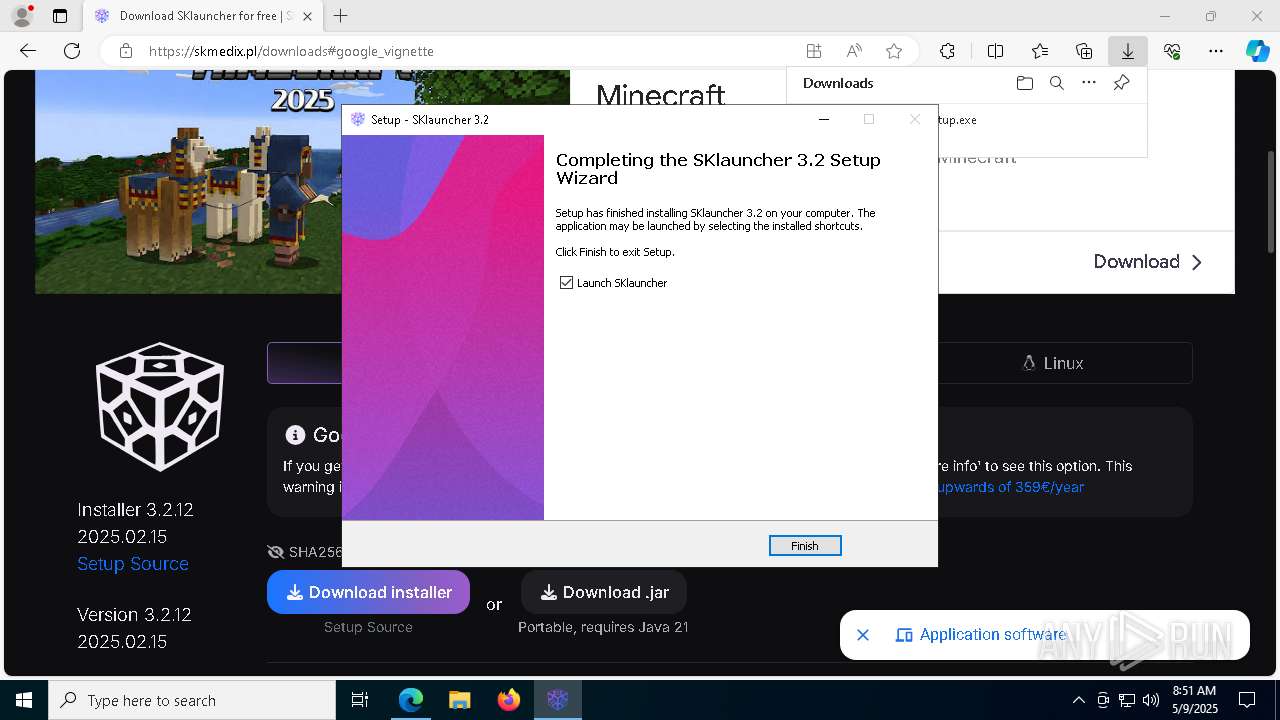The image size is (1280, 720).
Task: Toggle the Downloads toolbar button
Action: point(1128,51)
